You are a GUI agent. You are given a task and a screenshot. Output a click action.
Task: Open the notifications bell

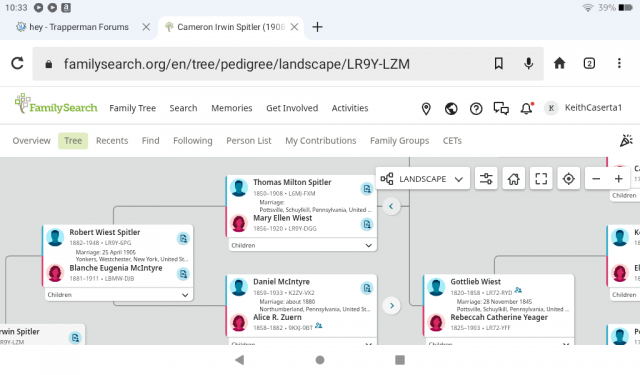[x=527, y=108]
